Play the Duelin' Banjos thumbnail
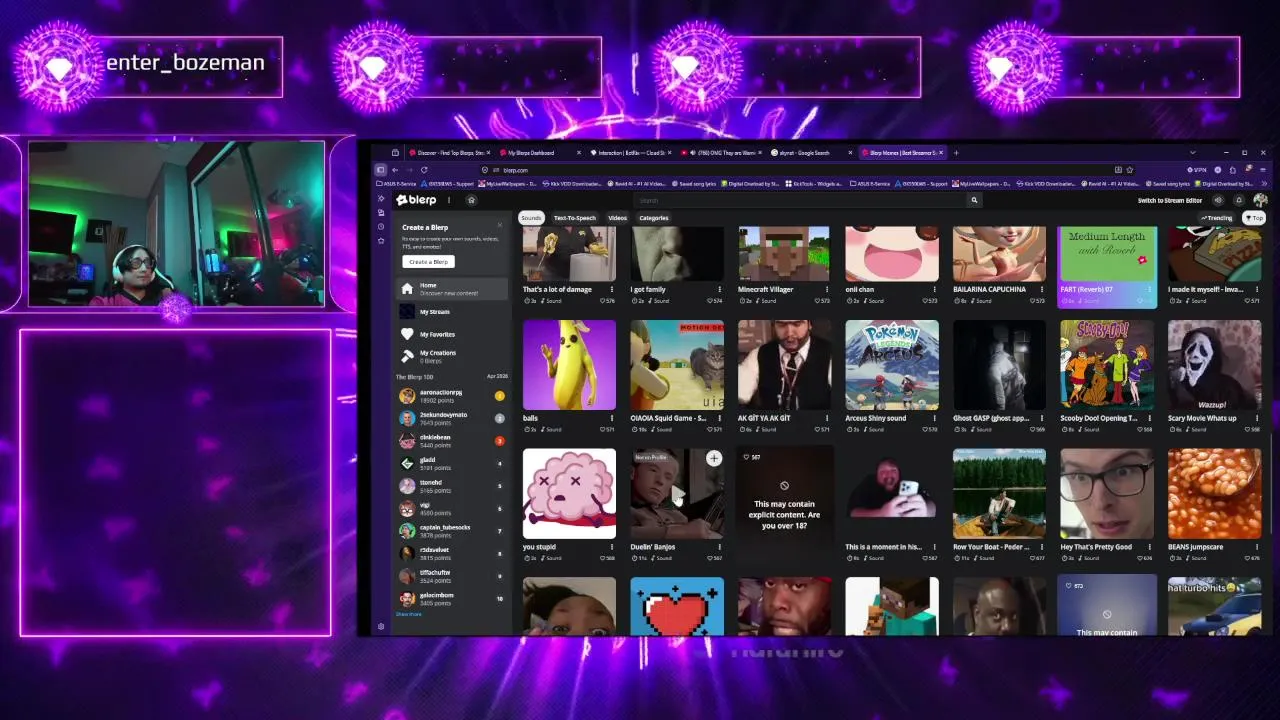Image resolution: width=1280 pixels, height=720 pixels. coord(676,495)
